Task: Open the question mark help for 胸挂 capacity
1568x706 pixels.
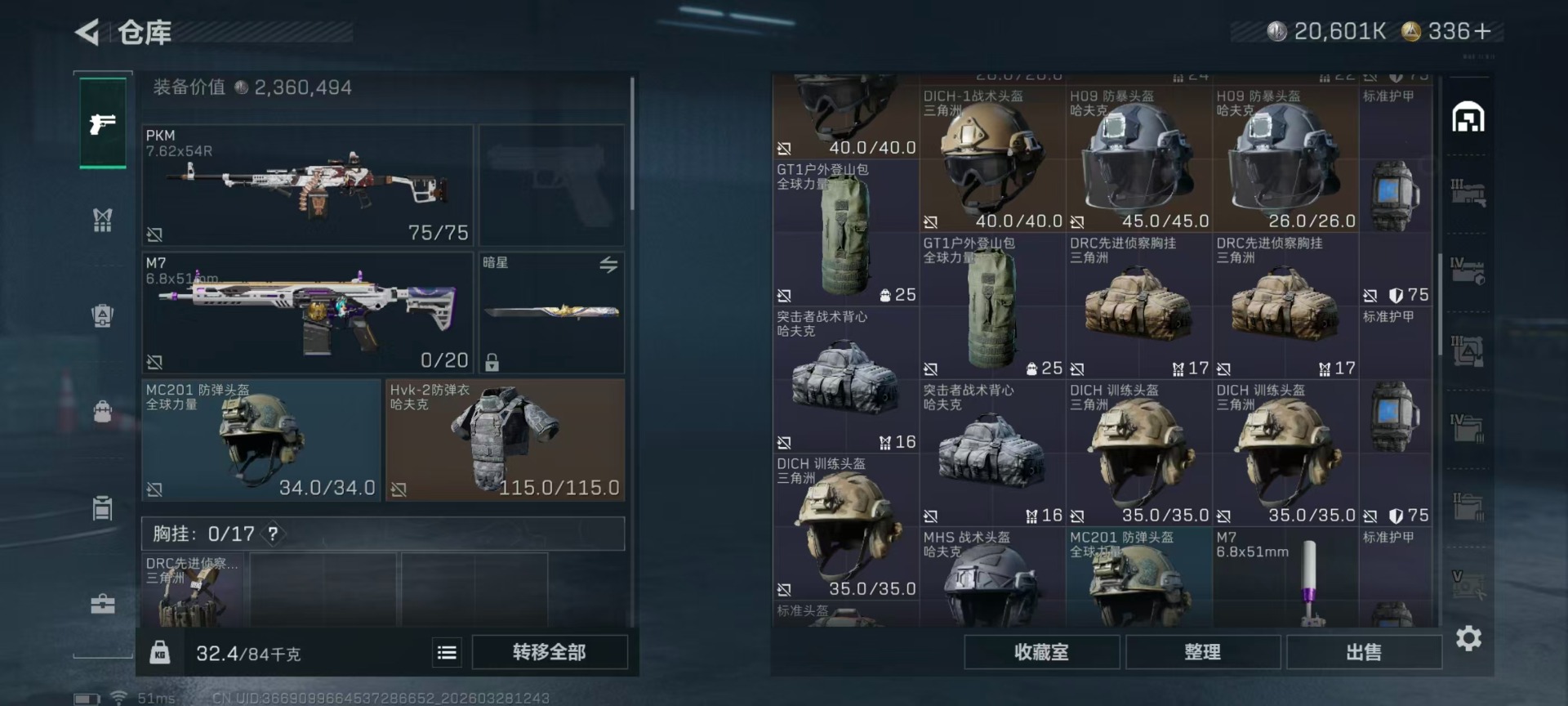Action: click(273, 534)
